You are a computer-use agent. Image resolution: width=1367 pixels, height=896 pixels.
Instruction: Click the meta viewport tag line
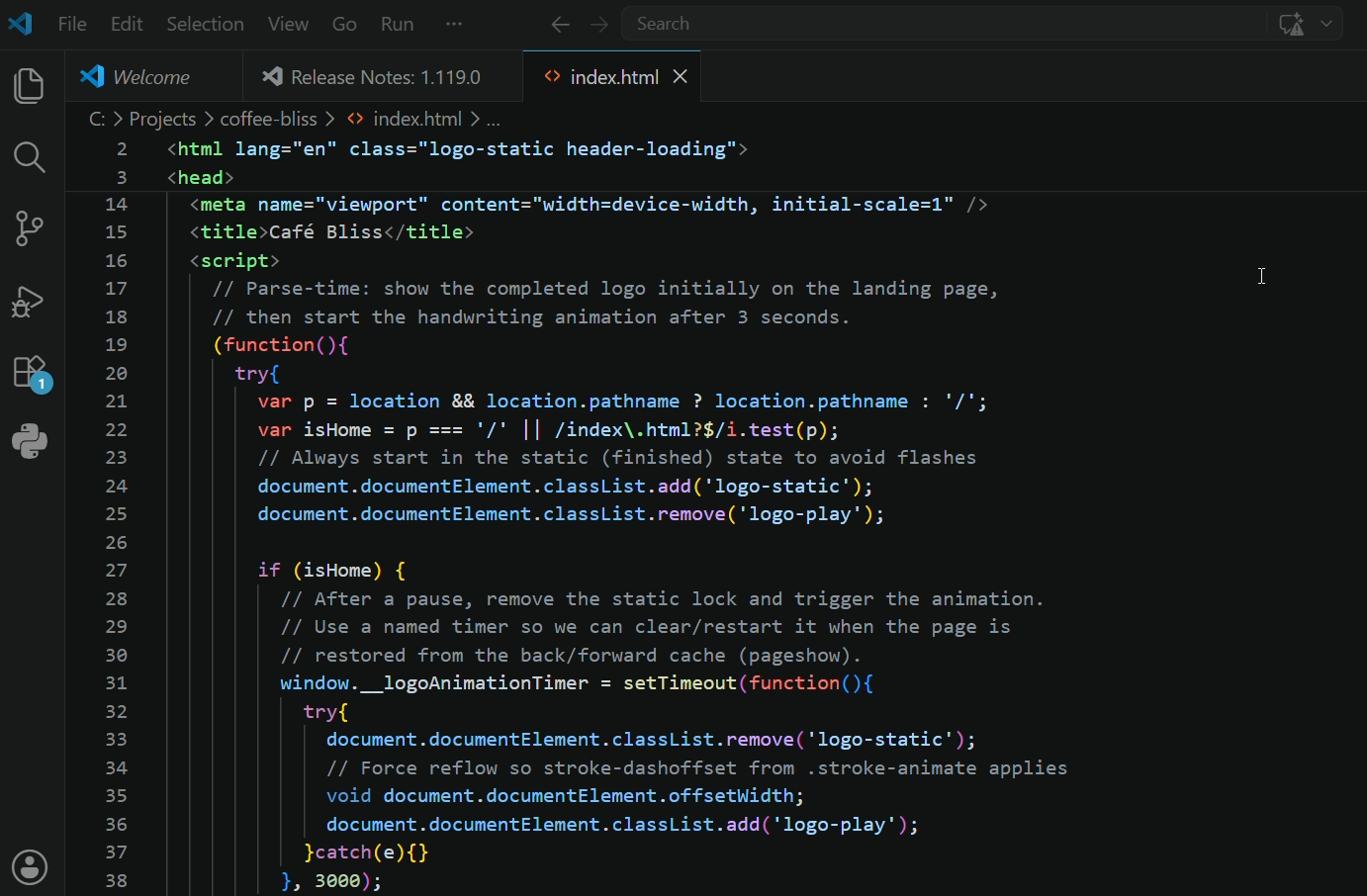pos(589,204)
